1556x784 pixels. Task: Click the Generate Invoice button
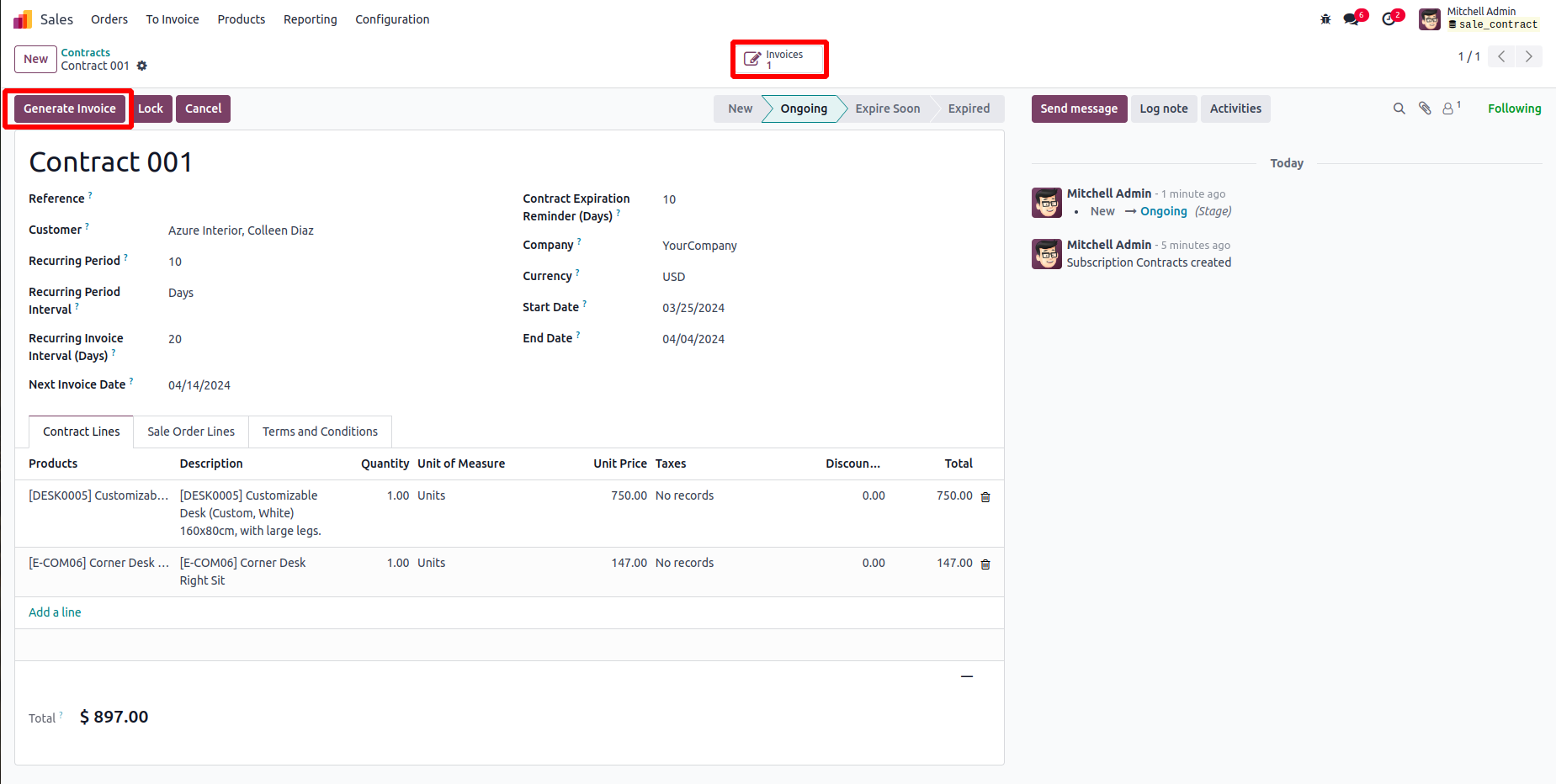pos(70,109)
